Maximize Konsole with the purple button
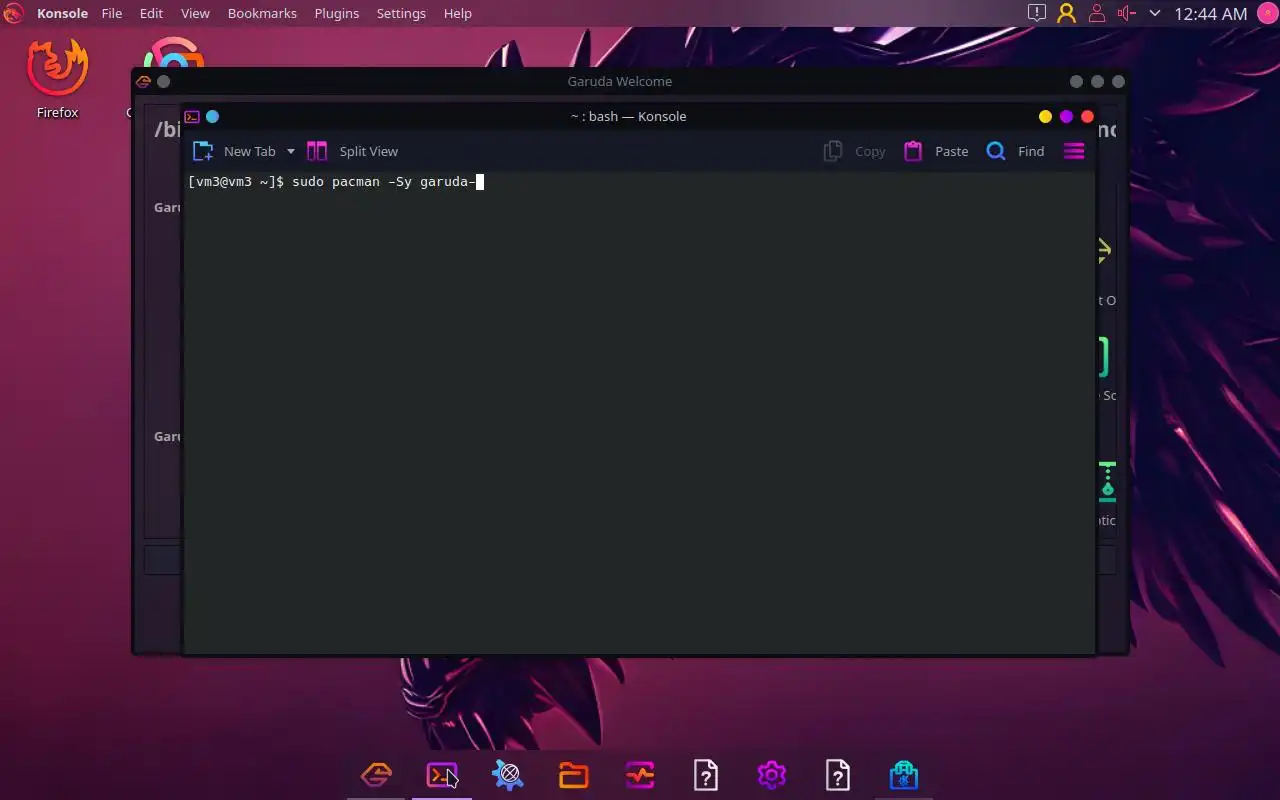 (x=1066, y=116)
